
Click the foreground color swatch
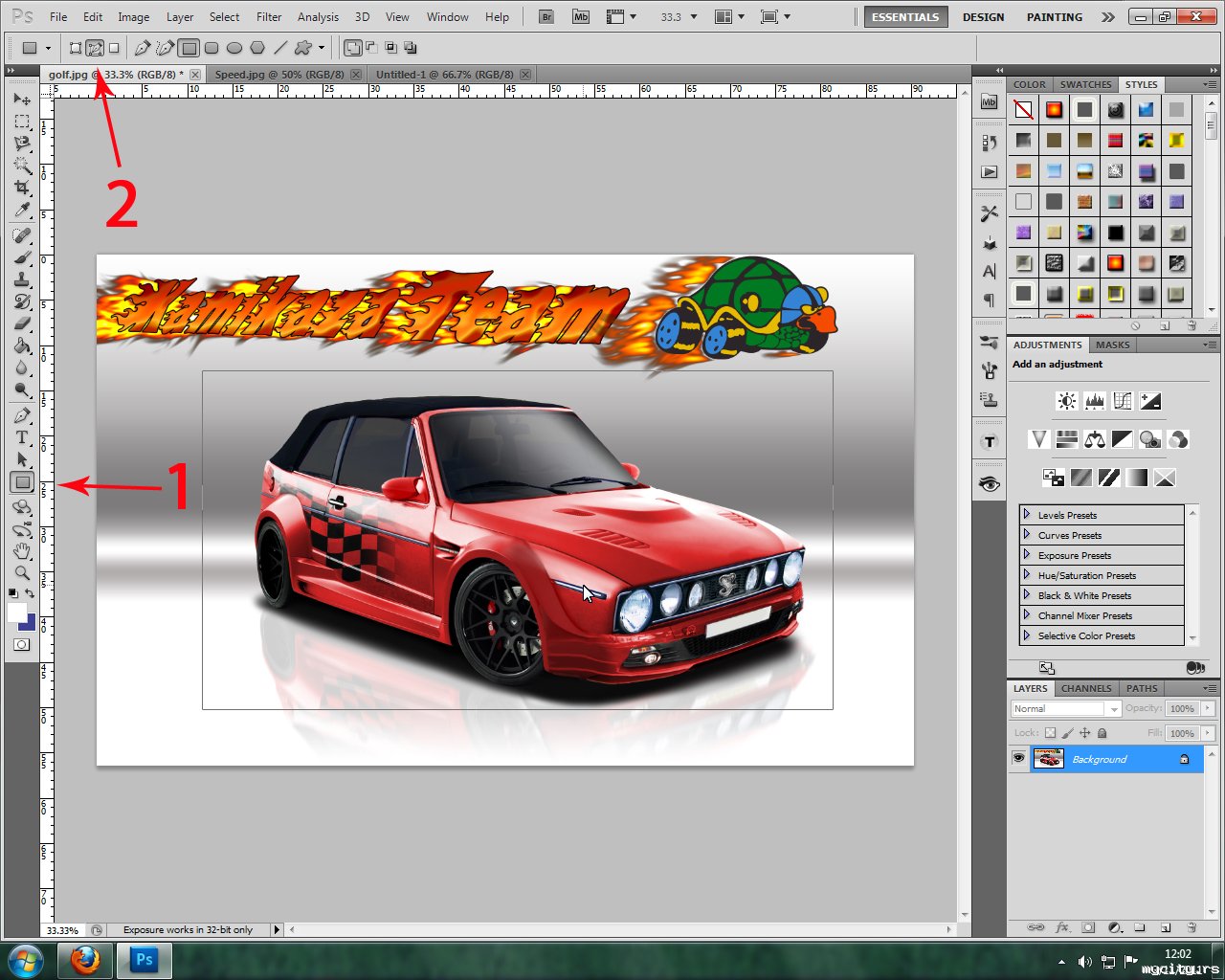pyautogui.click(x=17, y=612)
